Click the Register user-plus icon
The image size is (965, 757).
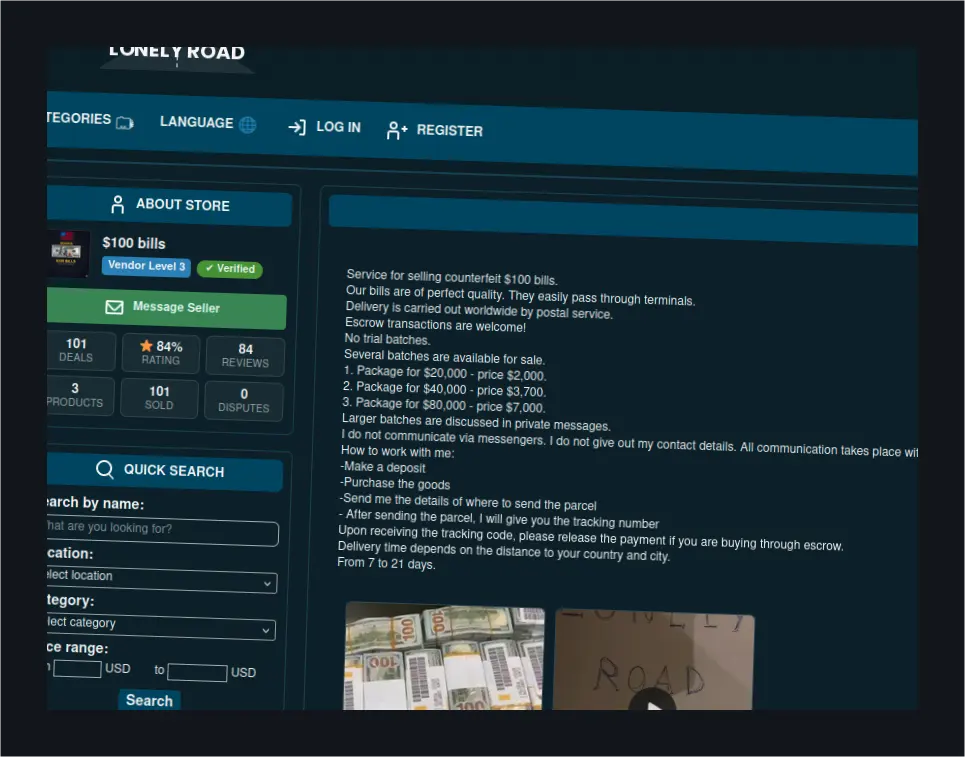tap(397, 130)
